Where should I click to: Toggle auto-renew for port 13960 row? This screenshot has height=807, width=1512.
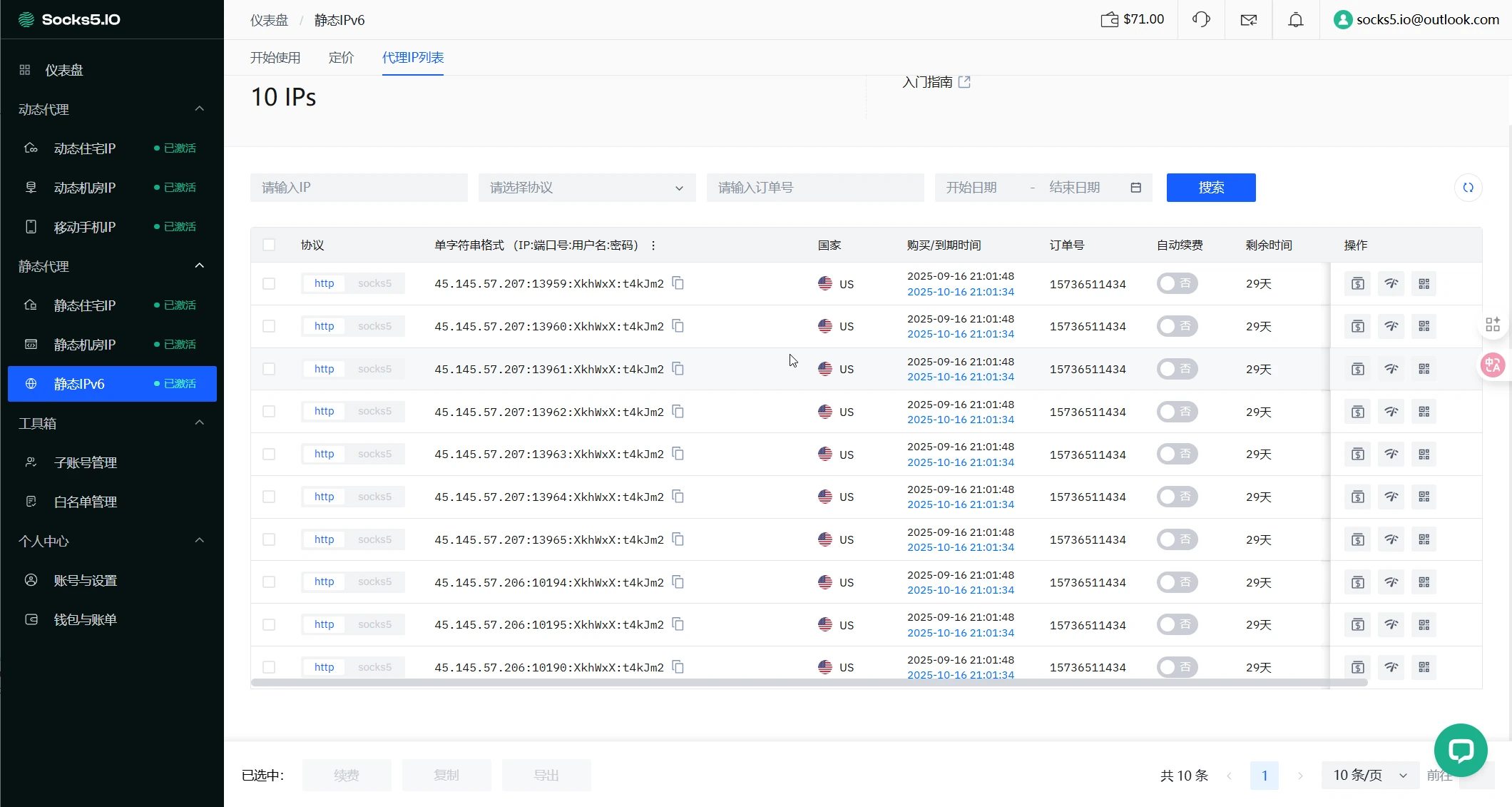[x=1177, y=326]
